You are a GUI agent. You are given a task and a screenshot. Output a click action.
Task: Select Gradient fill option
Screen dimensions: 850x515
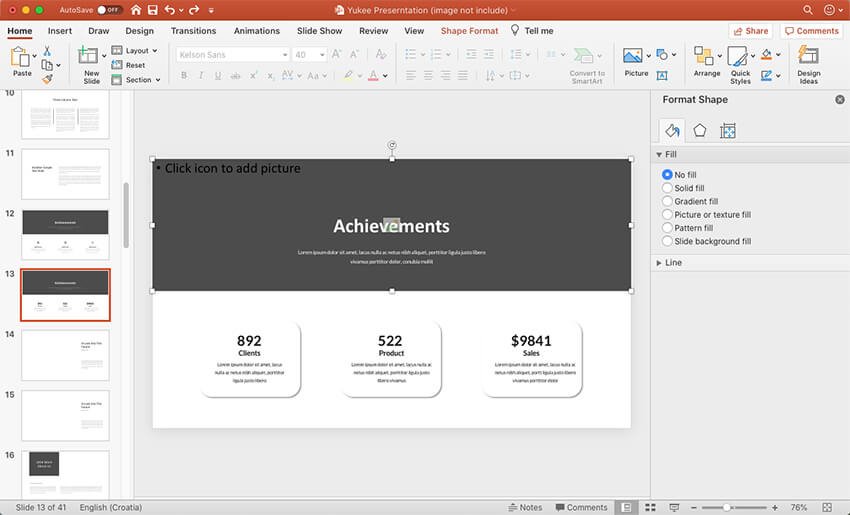[690, 201]
